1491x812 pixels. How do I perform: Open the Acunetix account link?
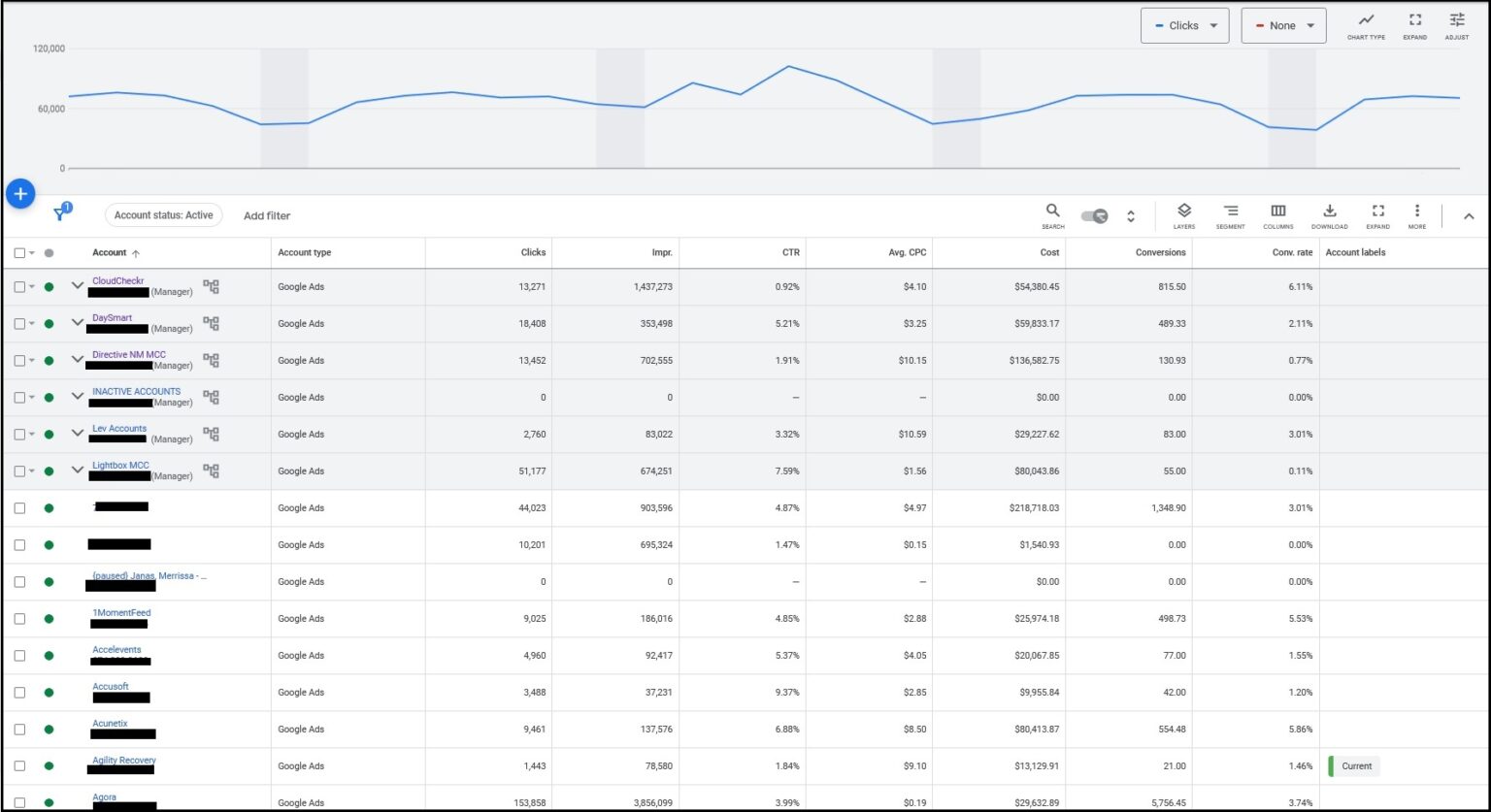click(x=110, y=724)
